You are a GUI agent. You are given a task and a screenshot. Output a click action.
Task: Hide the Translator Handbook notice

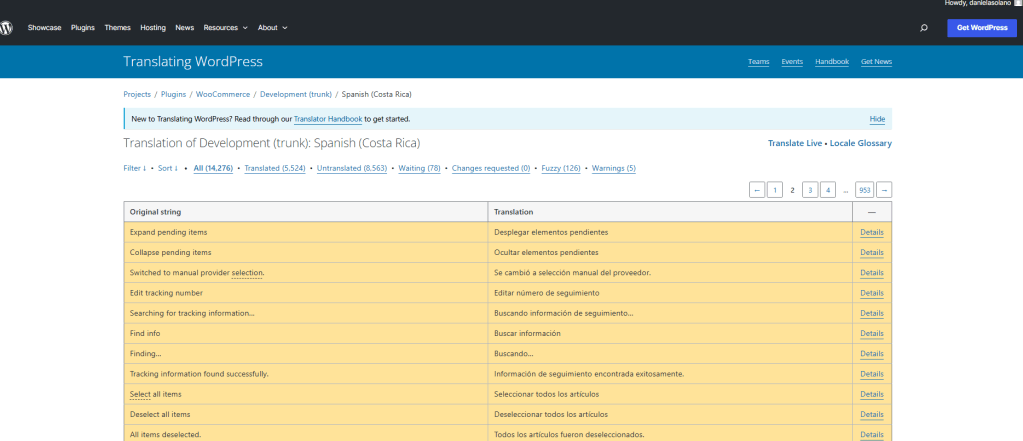click(x=877, y=119)
